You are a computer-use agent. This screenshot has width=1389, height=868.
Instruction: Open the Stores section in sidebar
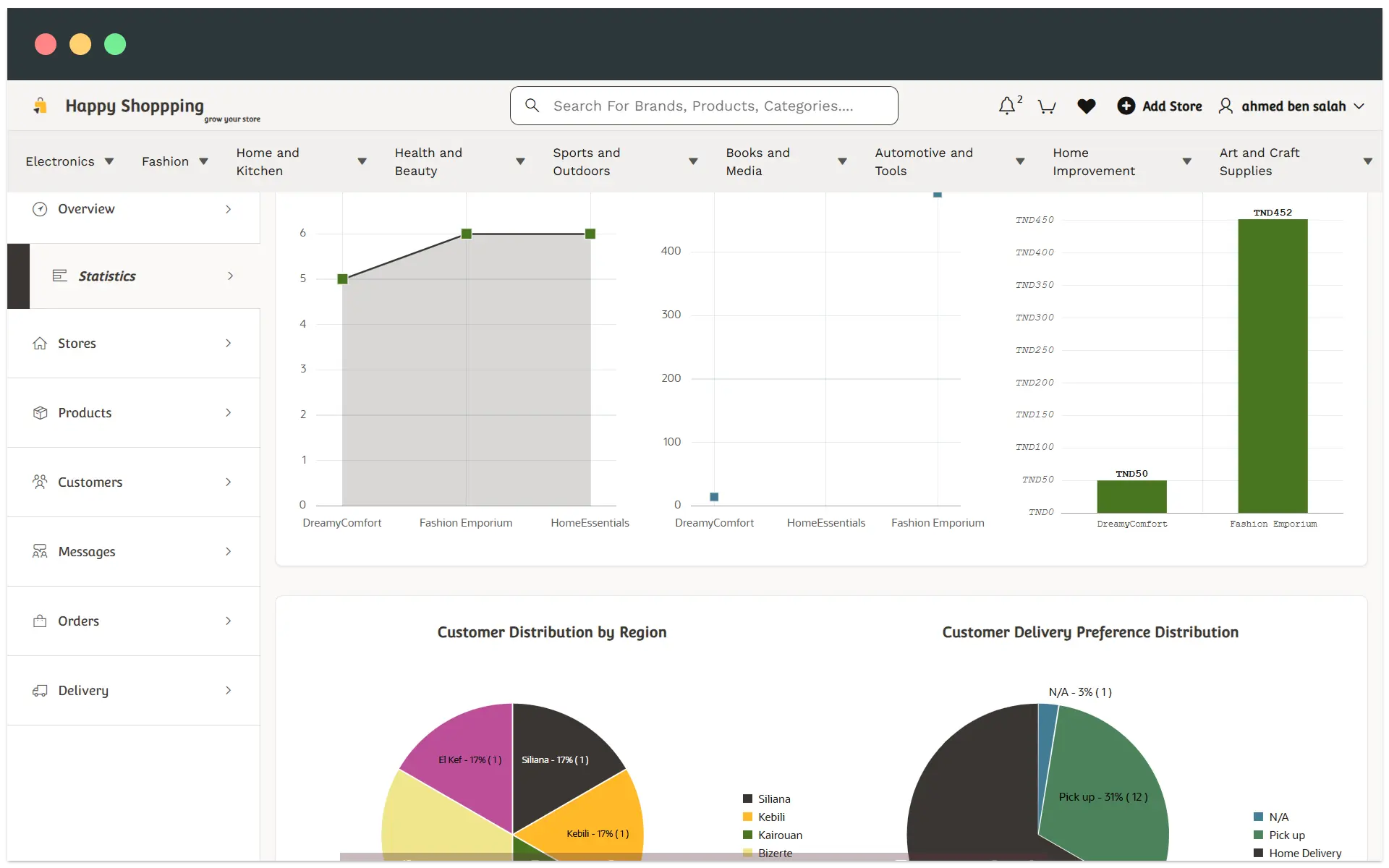(x=77, y=343)
